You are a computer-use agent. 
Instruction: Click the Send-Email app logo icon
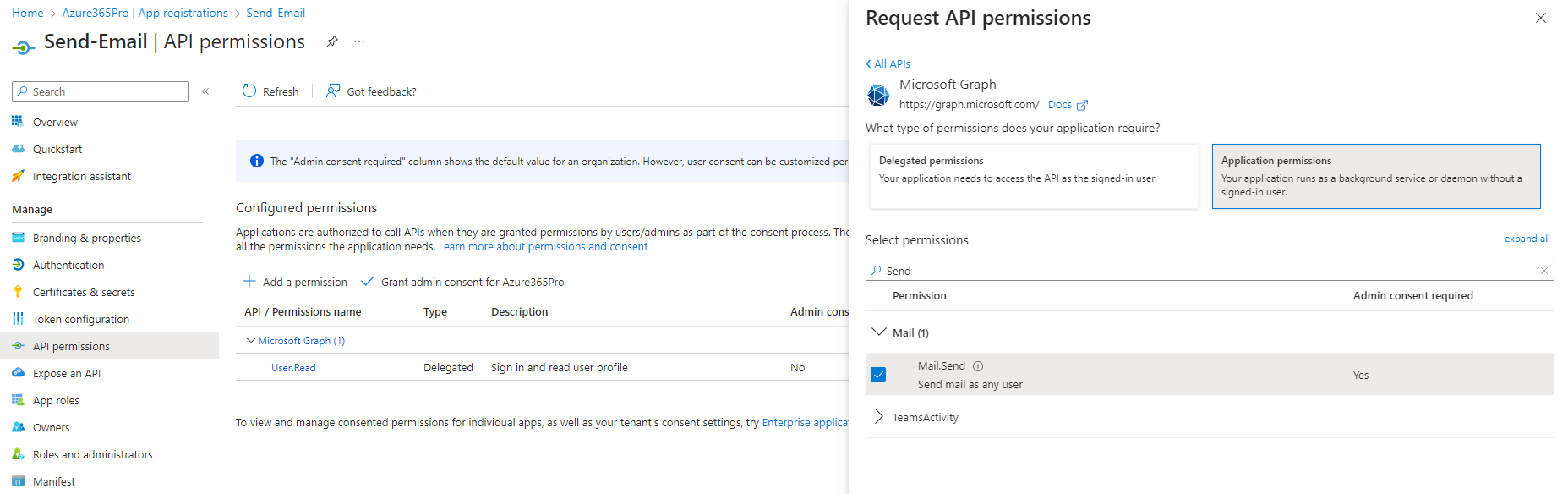(x=24, y=47)
